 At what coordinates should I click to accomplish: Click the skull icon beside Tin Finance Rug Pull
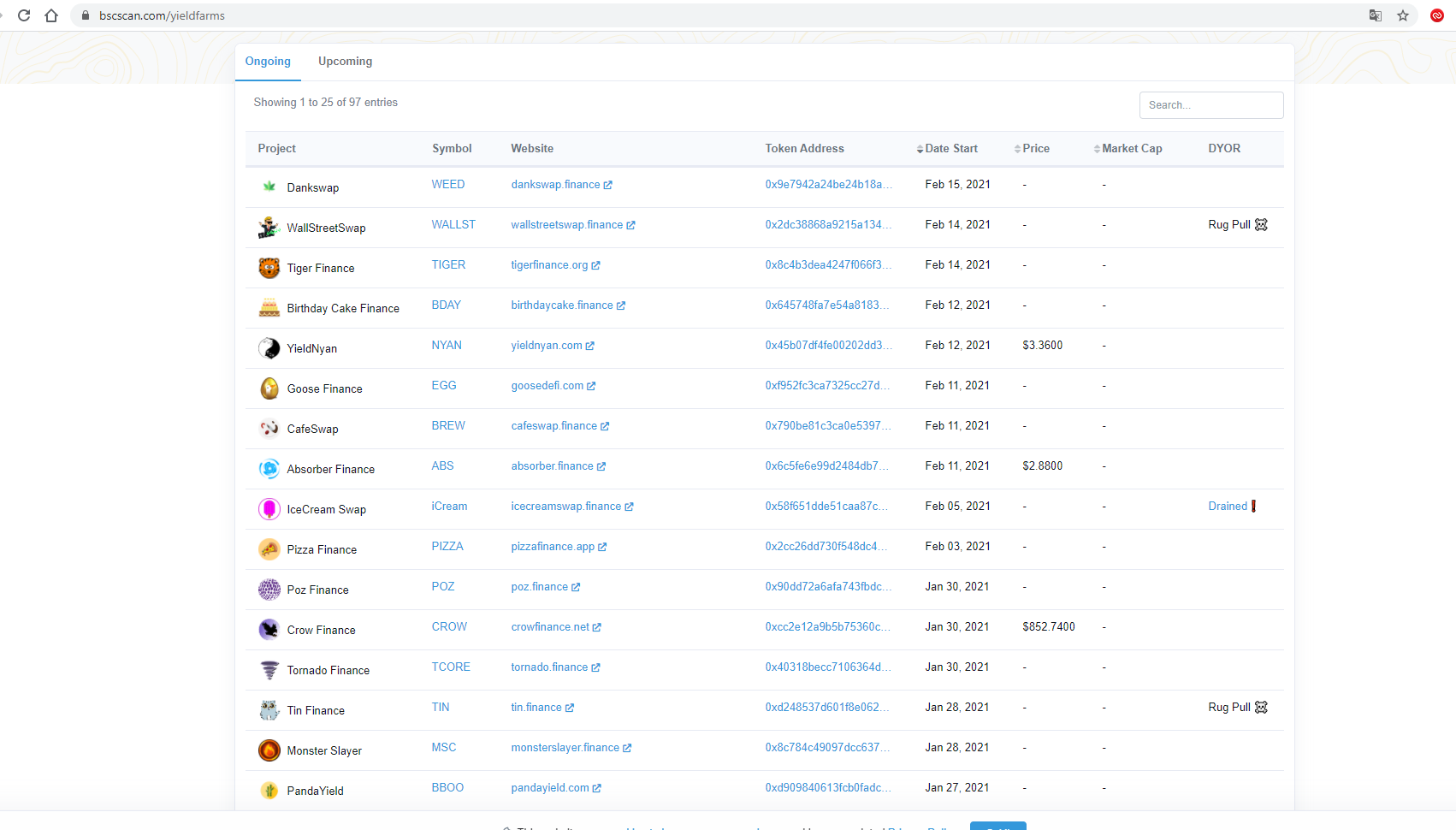(x=1261, y=707)
